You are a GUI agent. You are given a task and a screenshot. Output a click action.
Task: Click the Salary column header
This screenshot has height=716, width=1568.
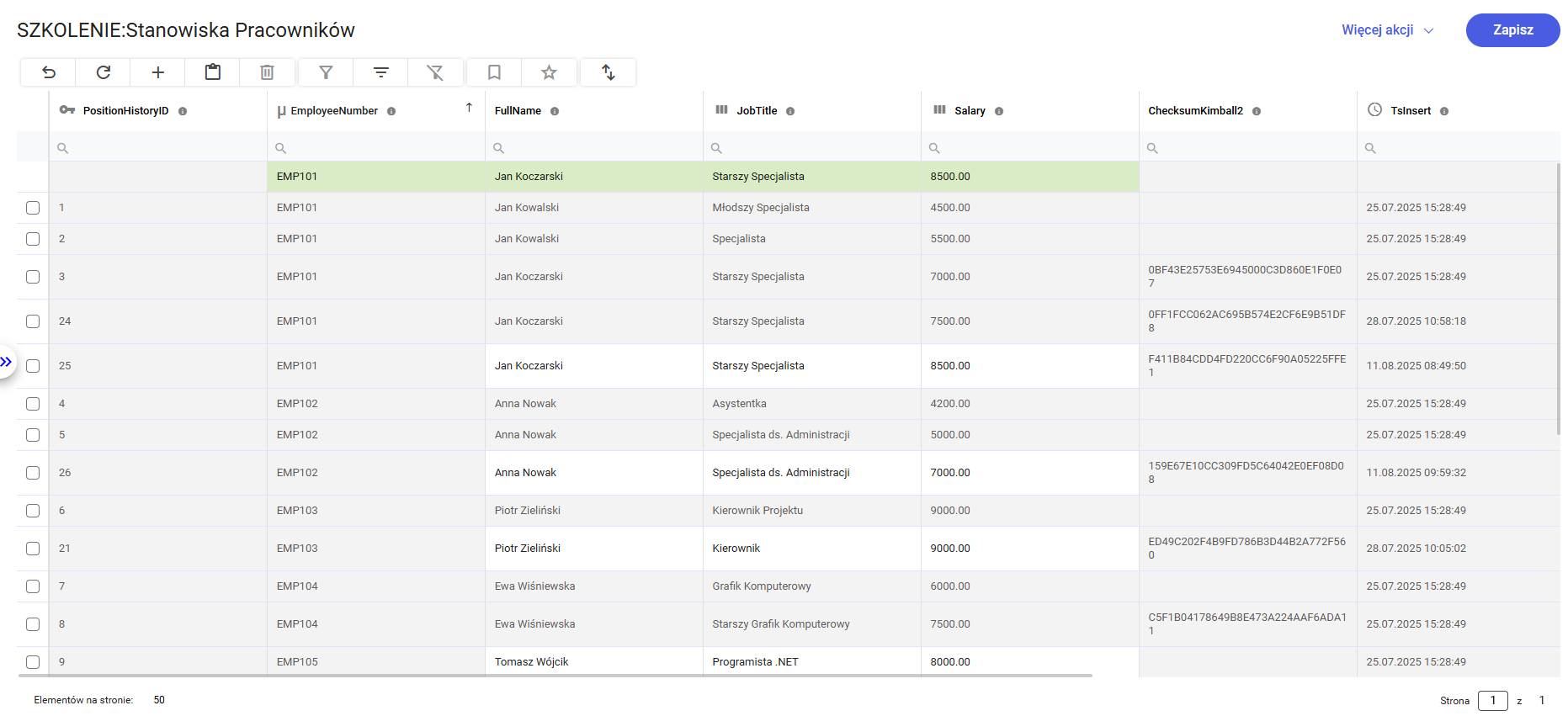(970, 111)
